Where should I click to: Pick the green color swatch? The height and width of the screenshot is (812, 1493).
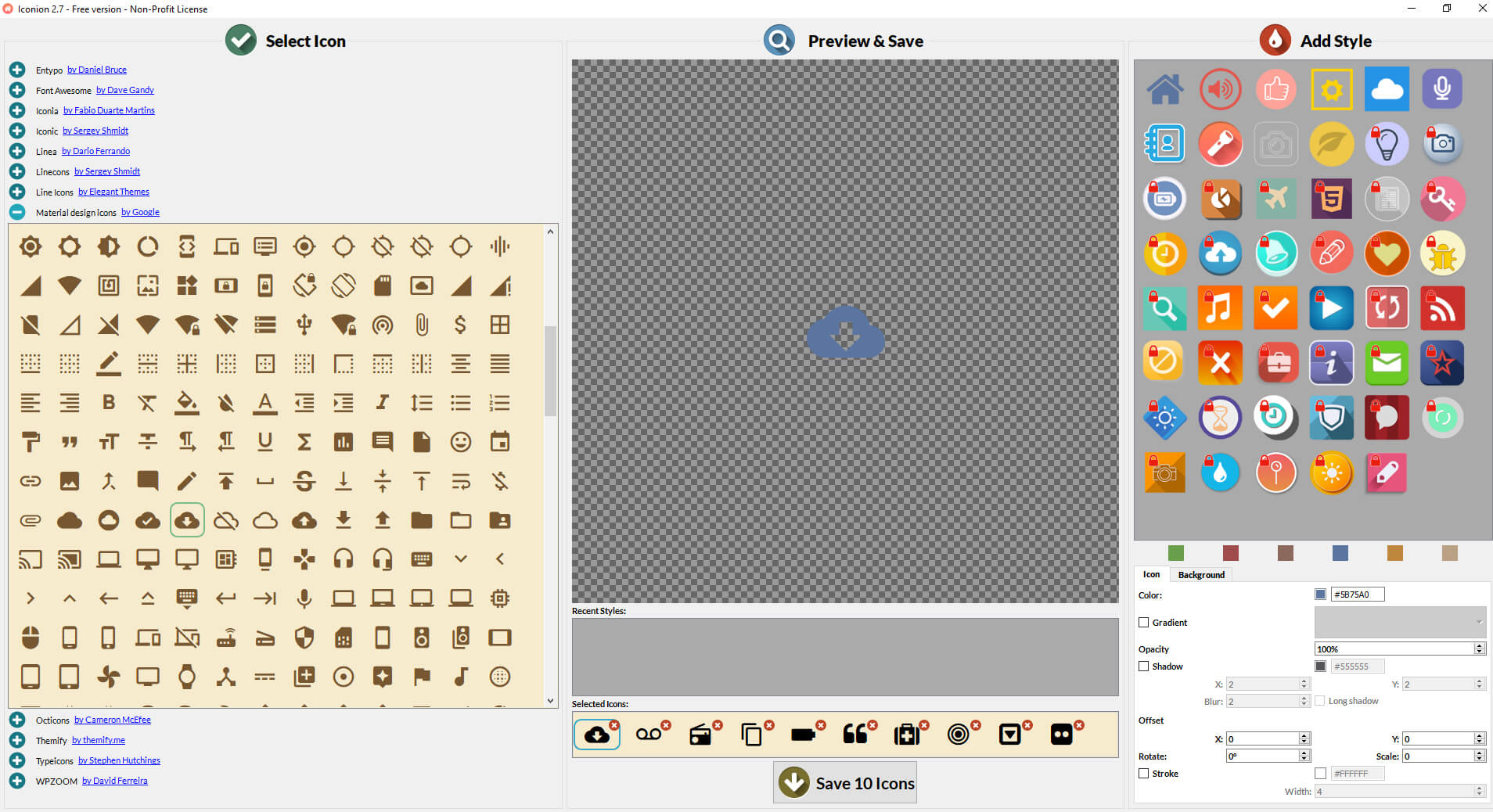pyautogui.click(x=1176, y=553)
